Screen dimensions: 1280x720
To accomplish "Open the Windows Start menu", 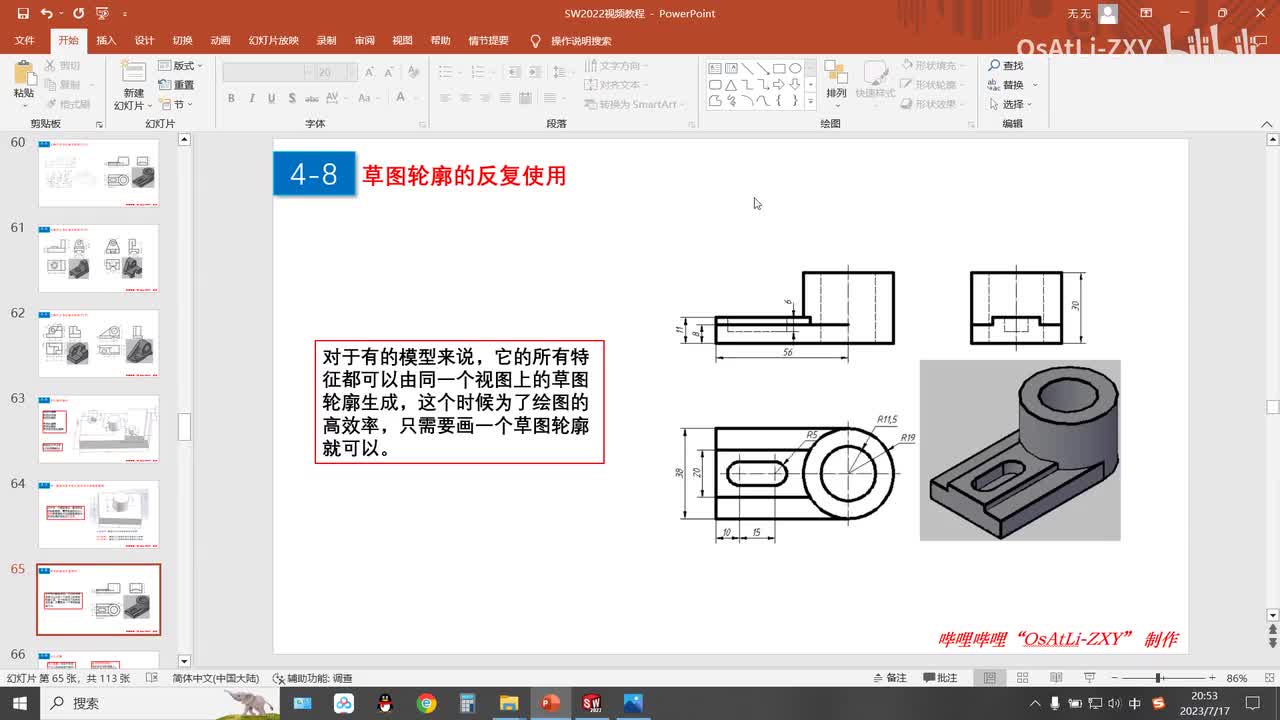I will [x=20, y=703].
